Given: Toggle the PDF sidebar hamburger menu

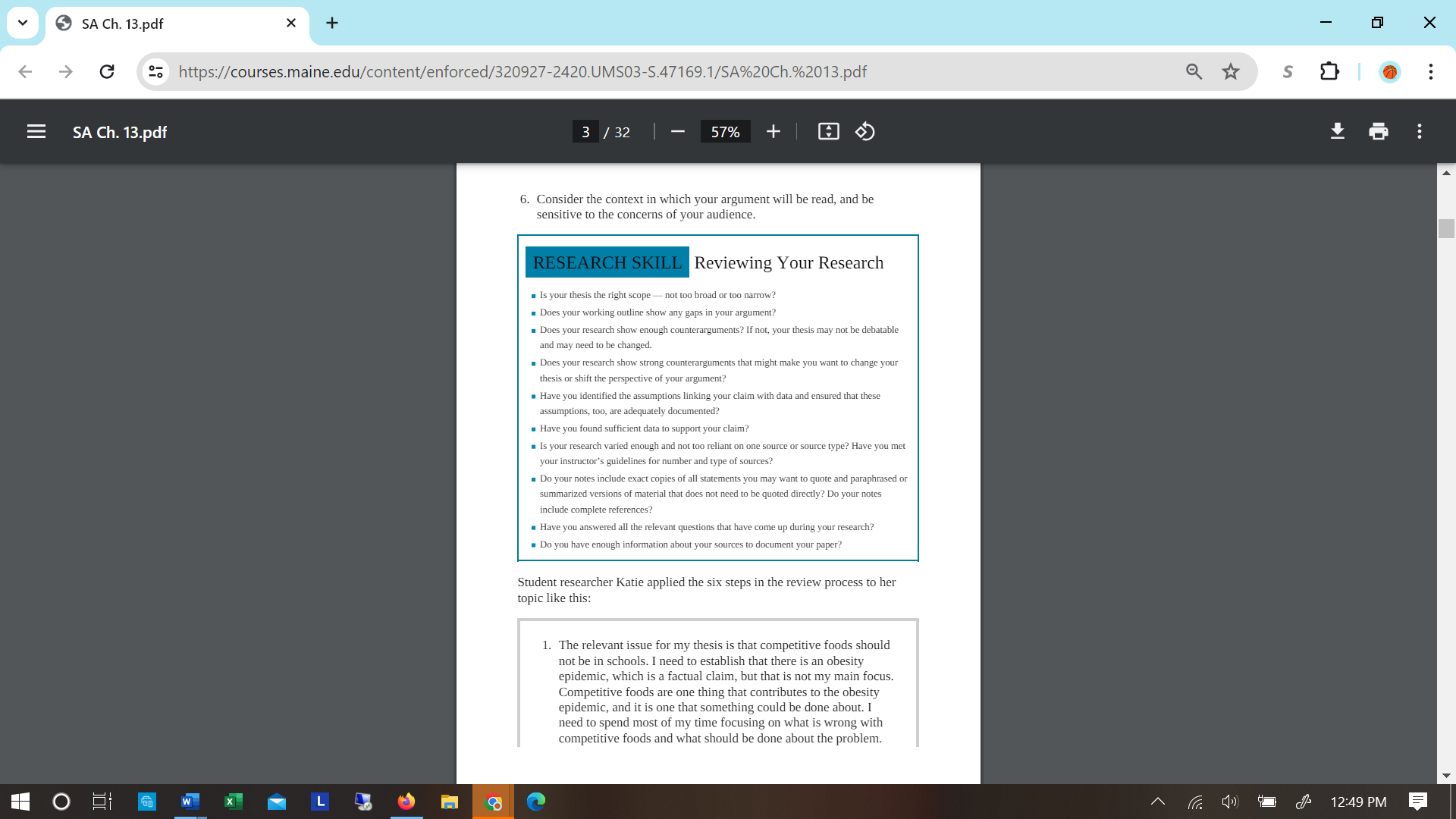Looking at the screenshot, I should coord(36,132).
